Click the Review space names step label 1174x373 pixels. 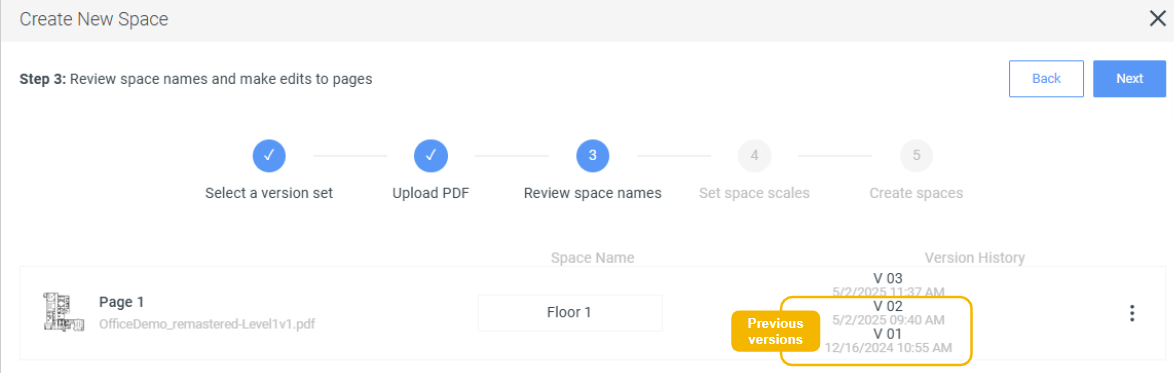click(592, 193)
